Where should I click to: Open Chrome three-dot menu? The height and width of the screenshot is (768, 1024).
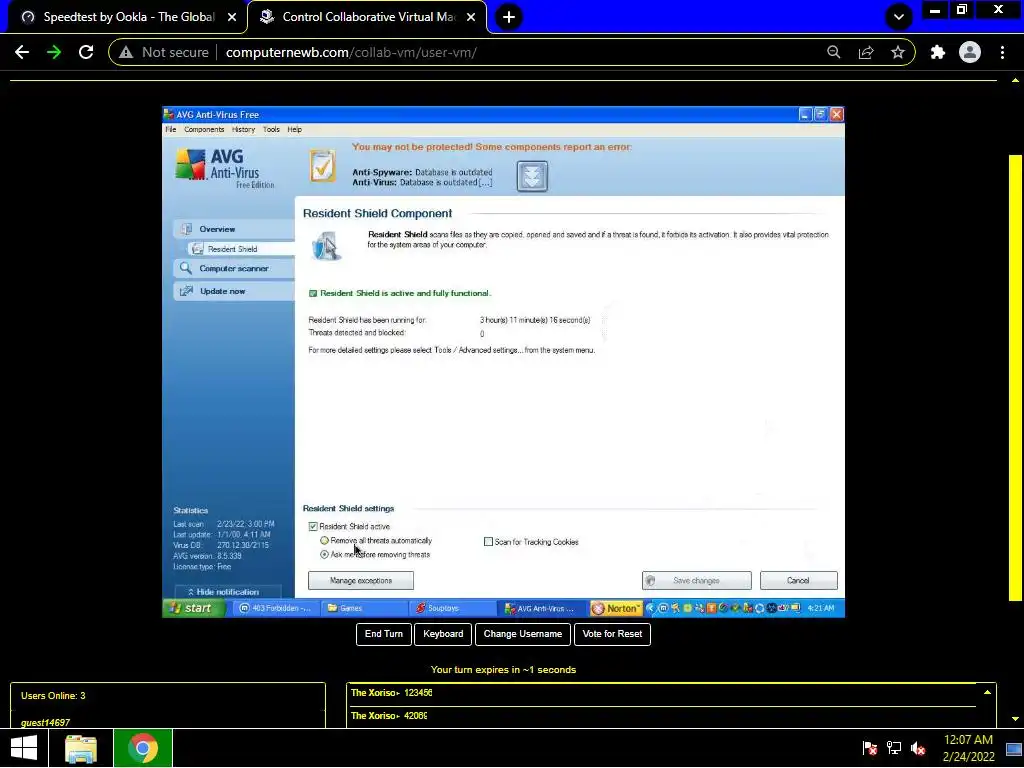coord(1002,52)
